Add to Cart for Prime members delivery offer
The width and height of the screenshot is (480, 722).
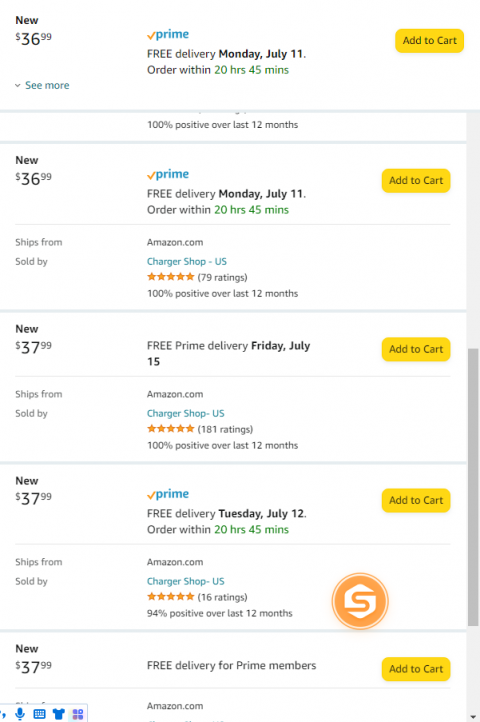click(x=416, y=669)
